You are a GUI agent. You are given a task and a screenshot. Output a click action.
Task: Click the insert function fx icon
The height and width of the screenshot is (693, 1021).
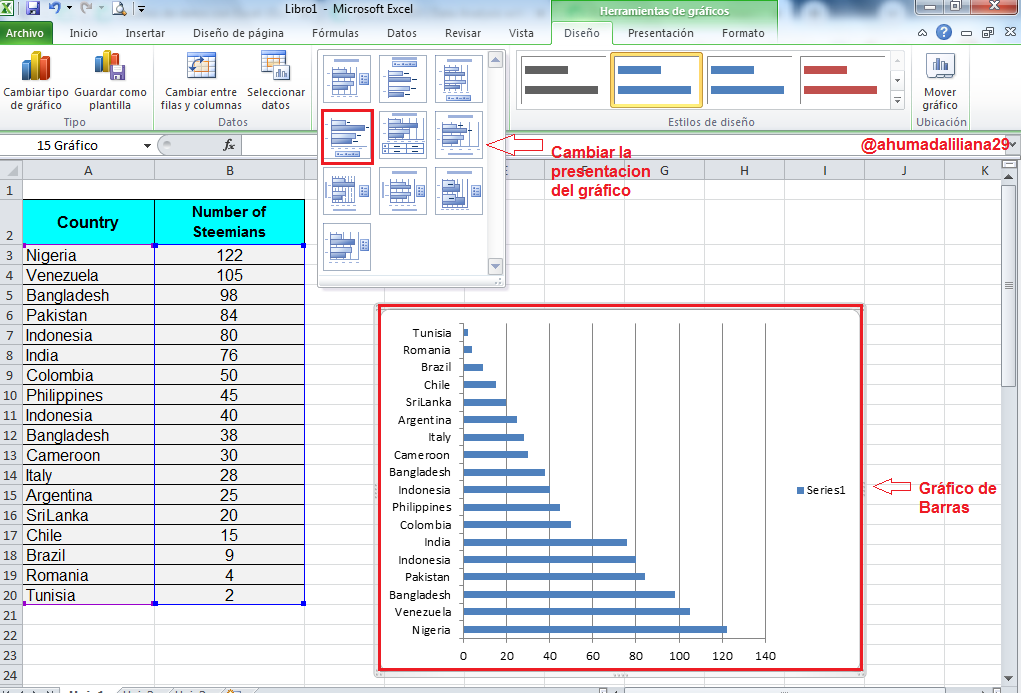pyautogui.click(x=229, y=145)
